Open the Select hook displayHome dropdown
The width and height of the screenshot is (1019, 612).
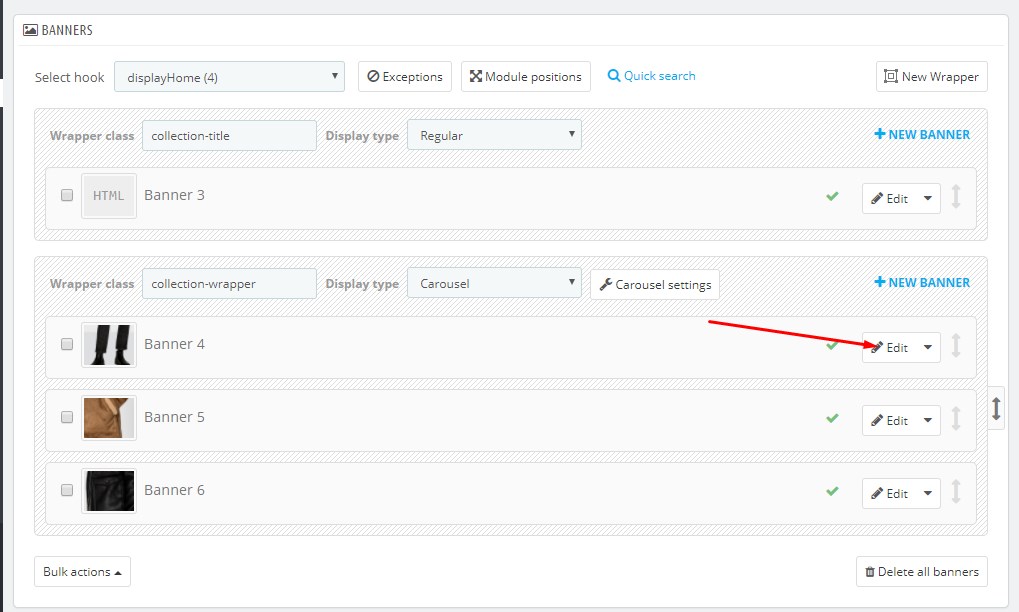pyautogui.click(x=229, y=77)
